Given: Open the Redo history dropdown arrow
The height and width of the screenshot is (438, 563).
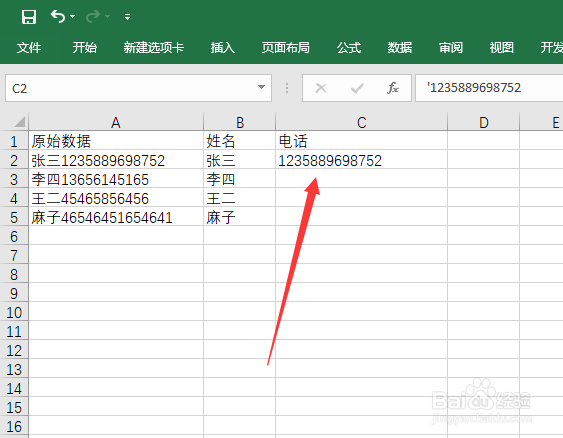Looking at the screenshot, I should (108, 17).
